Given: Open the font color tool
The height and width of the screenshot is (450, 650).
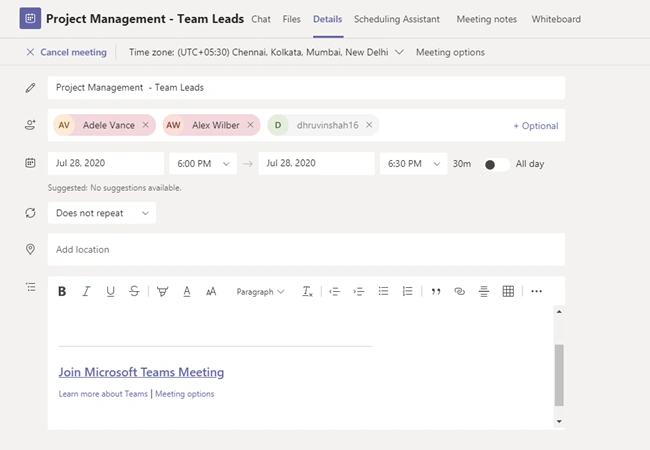Looking at the screenshot, I should click(x=187, y=292).
